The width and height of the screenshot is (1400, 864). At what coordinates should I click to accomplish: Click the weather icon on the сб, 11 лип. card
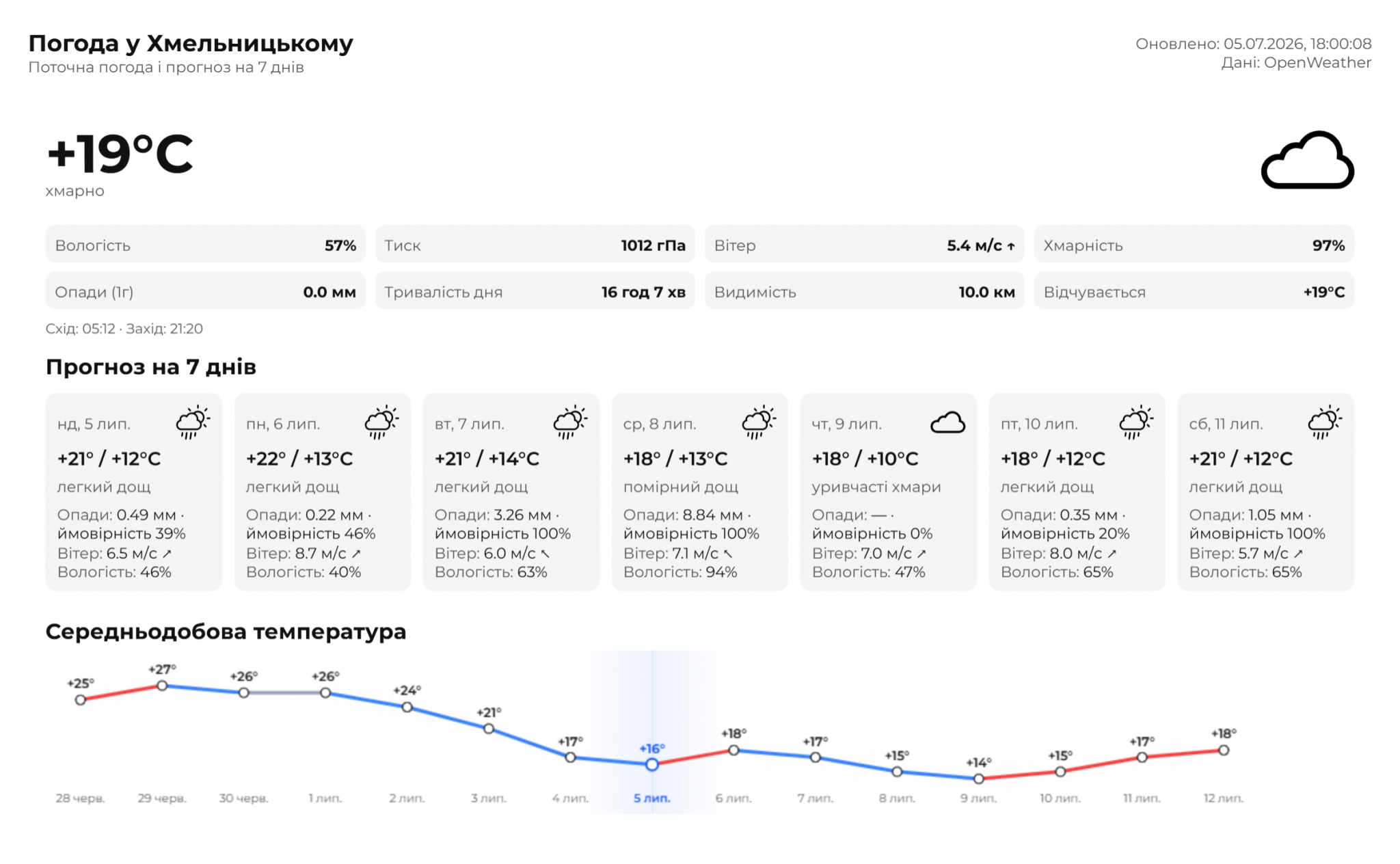pos(1325,422)
